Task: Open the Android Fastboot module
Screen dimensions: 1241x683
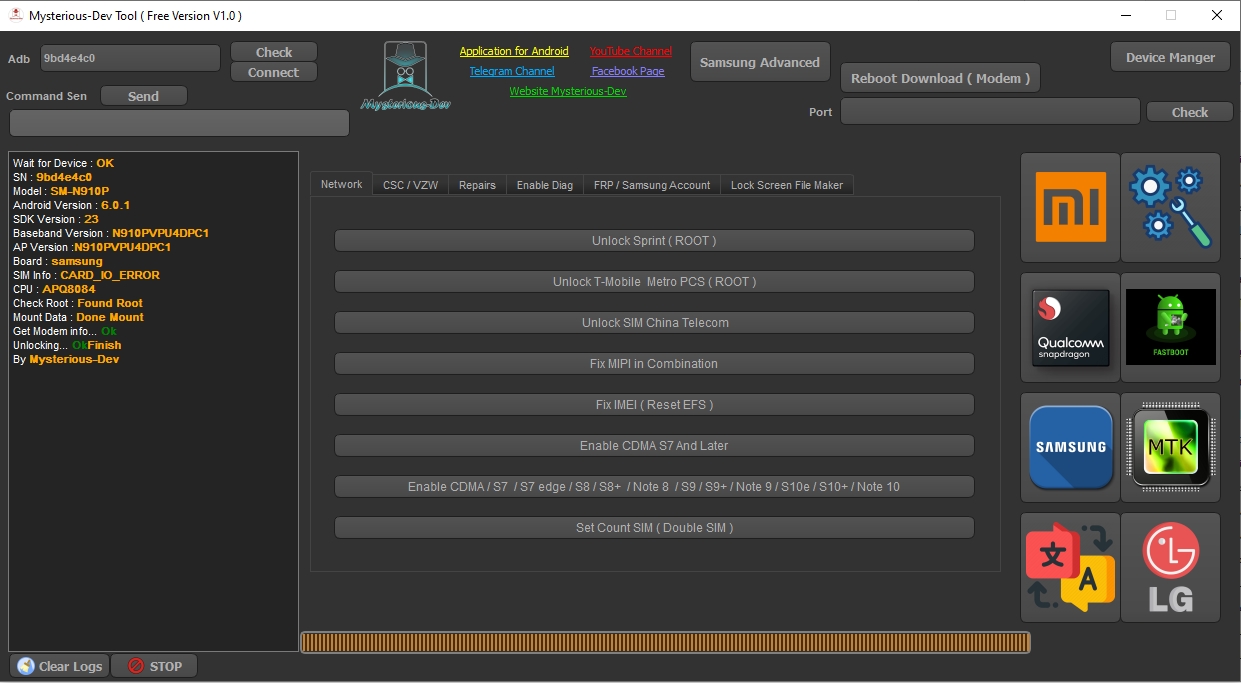Action: pyautogui.click(x=1170, y=327)
